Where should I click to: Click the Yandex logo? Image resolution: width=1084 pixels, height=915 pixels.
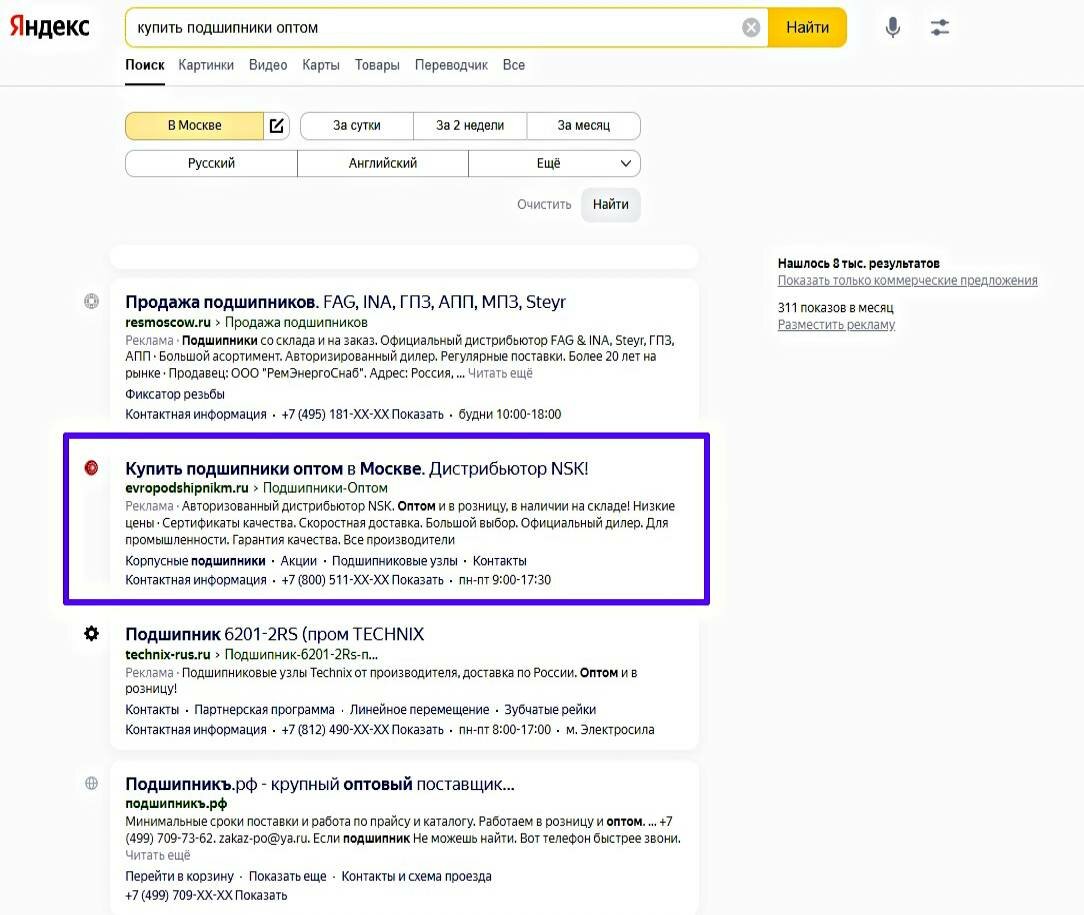pos(47,27)
